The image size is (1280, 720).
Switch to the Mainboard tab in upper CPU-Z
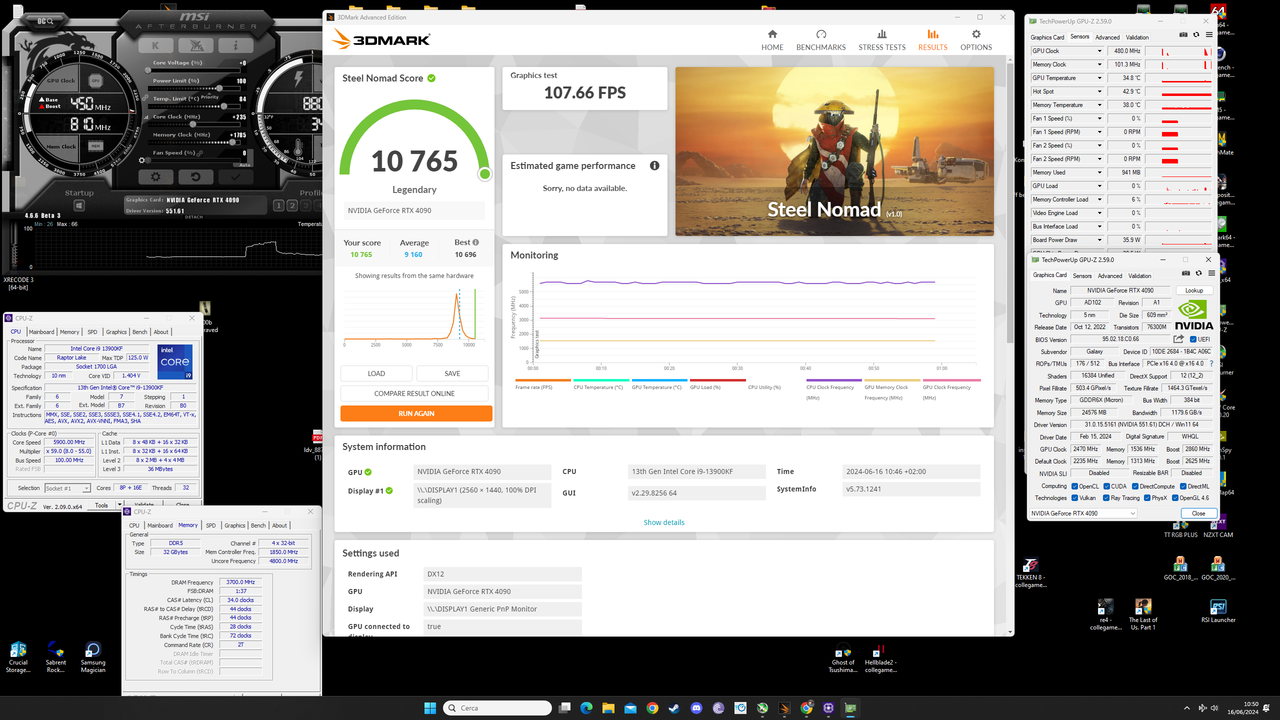click(42, 332)
